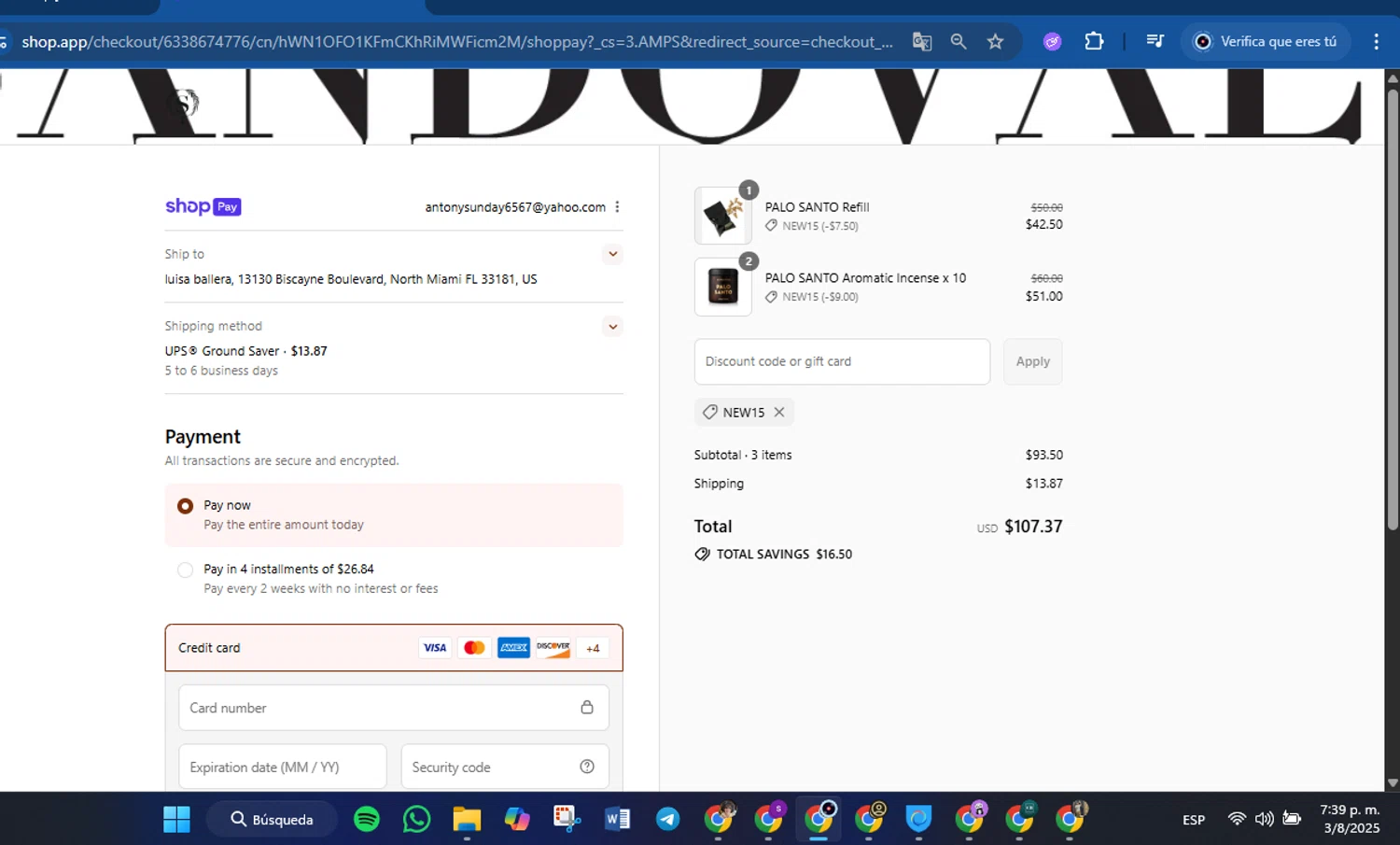Click the NEW15 tag icon in chip
Viewport: 1400px width, 845px height.
click(x=710, y=412)
